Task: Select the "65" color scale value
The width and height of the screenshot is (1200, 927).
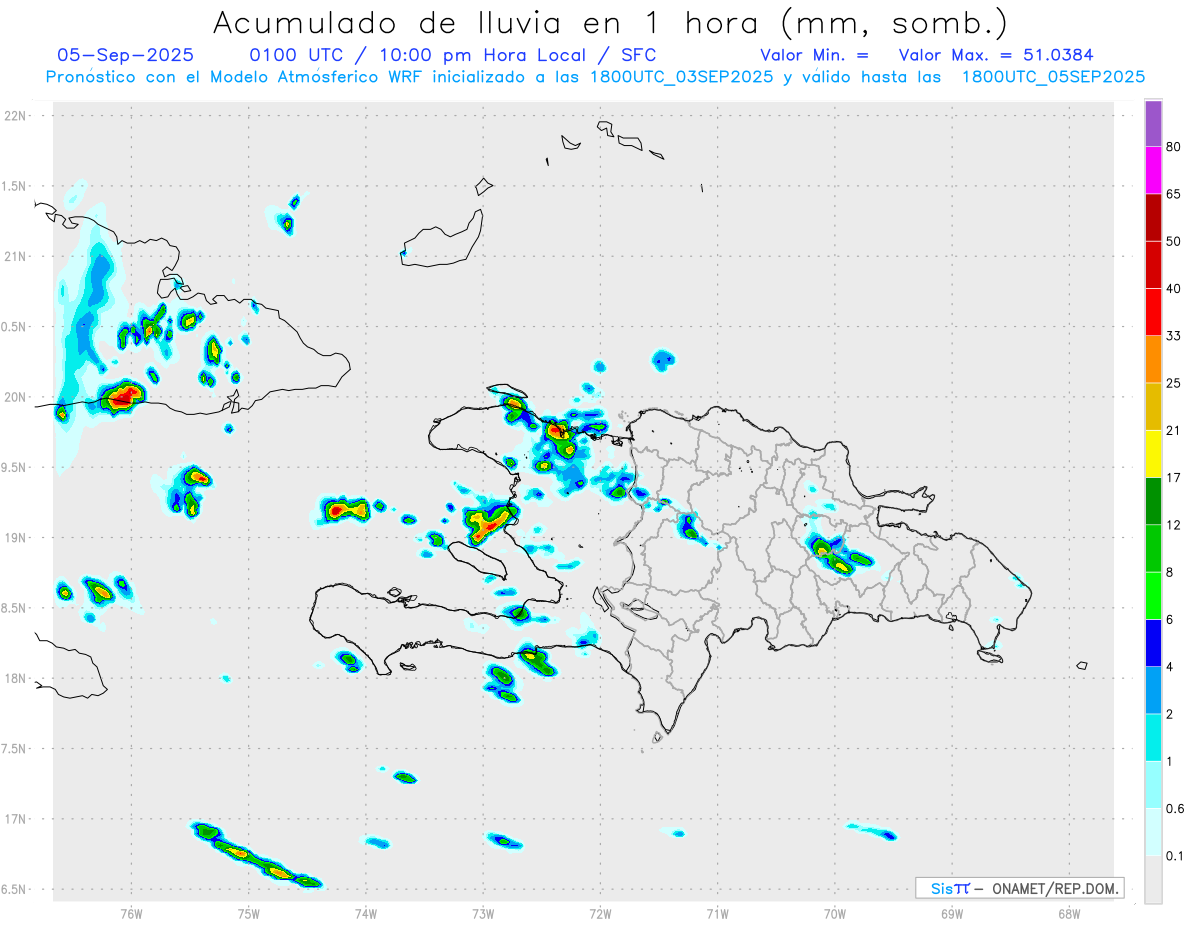Action: tap(1173, 194)
